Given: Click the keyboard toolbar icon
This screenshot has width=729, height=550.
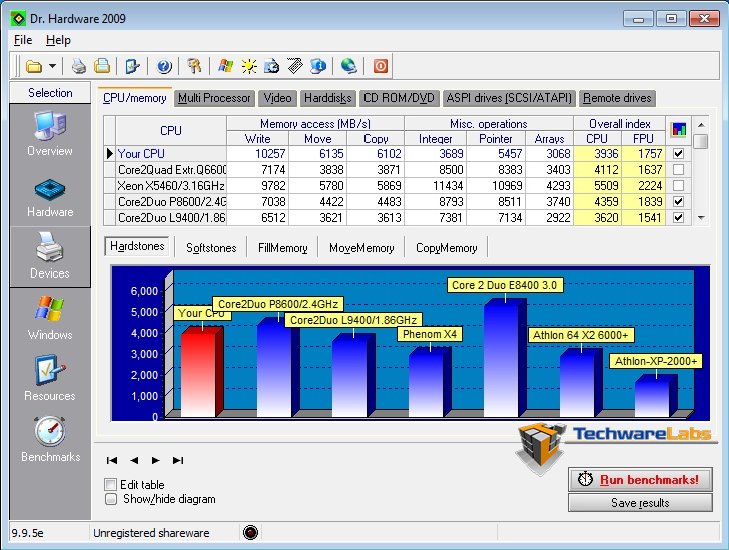Looking at the screenshot, I should point(295,66).
